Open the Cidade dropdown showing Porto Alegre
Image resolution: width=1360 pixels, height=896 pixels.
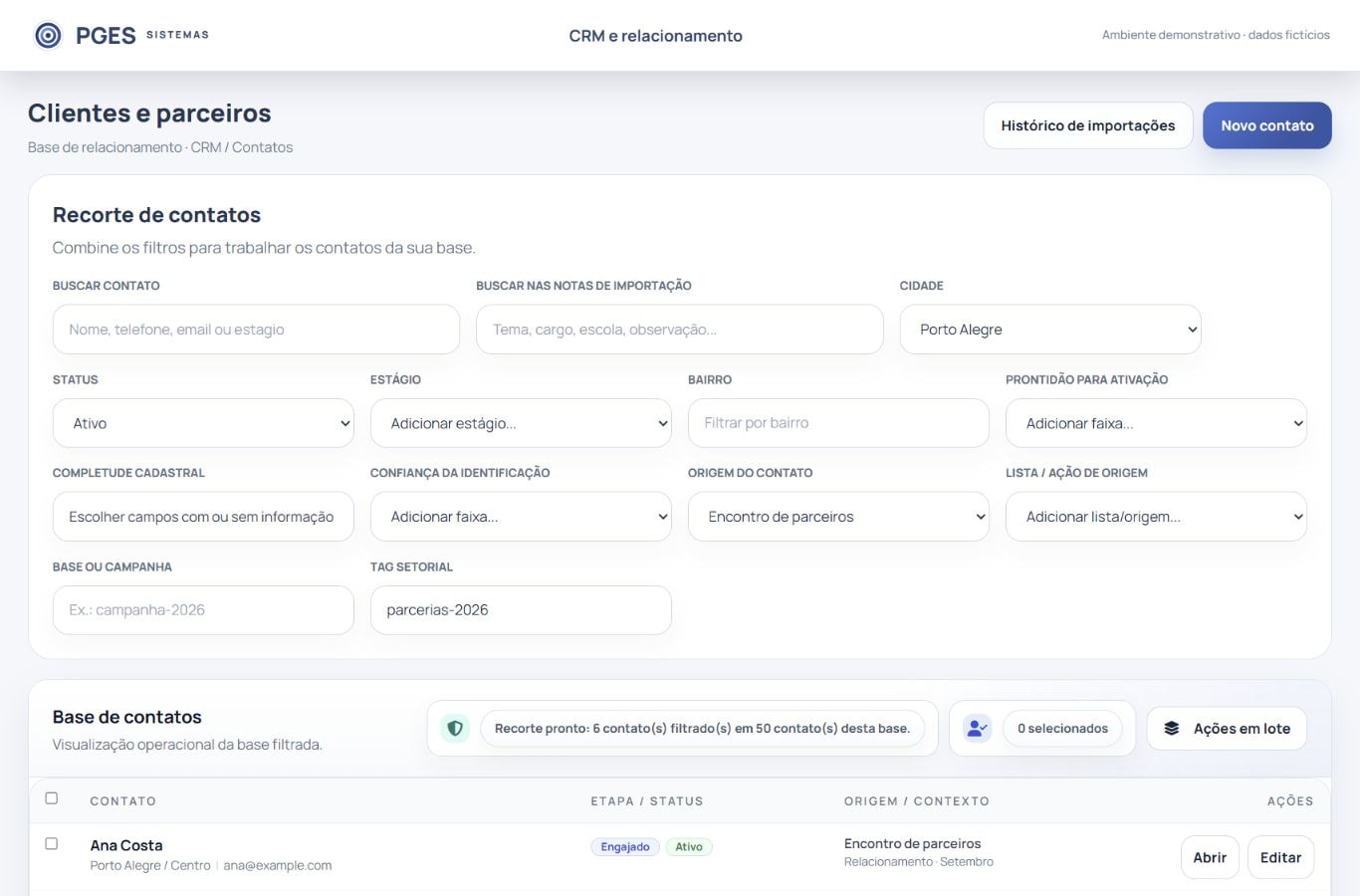(1050, 330)
